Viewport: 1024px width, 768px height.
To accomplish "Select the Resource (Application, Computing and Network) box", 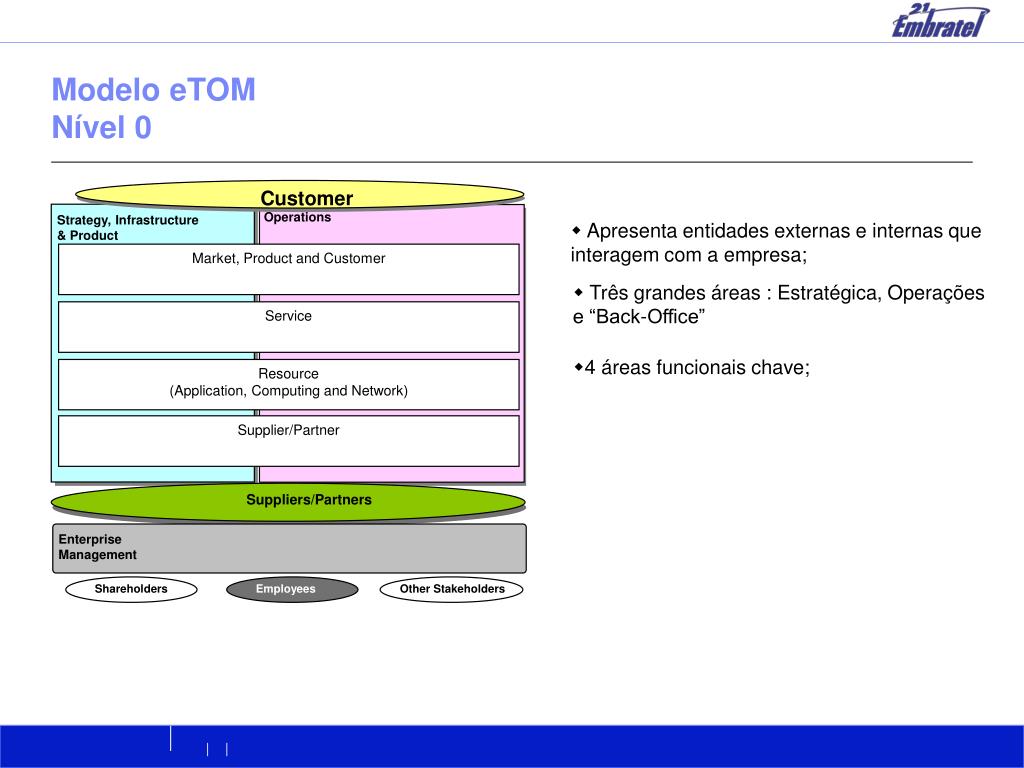I will coord(289,384).
